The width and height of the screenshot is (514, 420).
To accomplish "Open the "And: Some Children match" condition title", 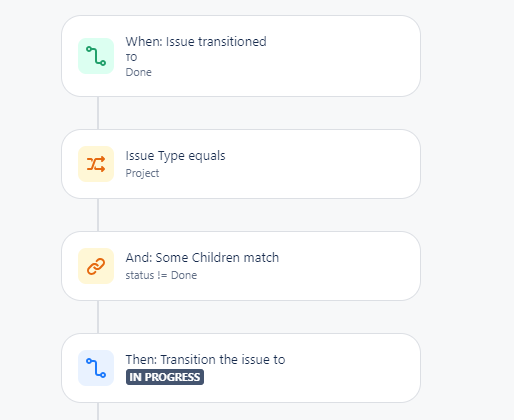I will tap(202, 258).
